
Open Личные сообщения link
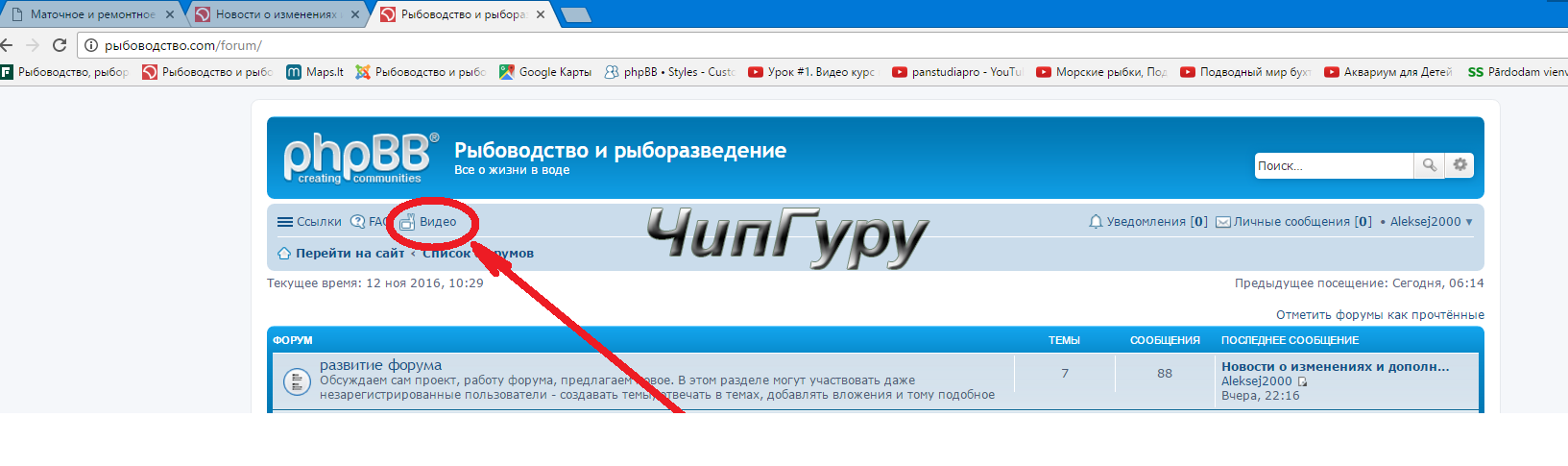[1293, 221]
